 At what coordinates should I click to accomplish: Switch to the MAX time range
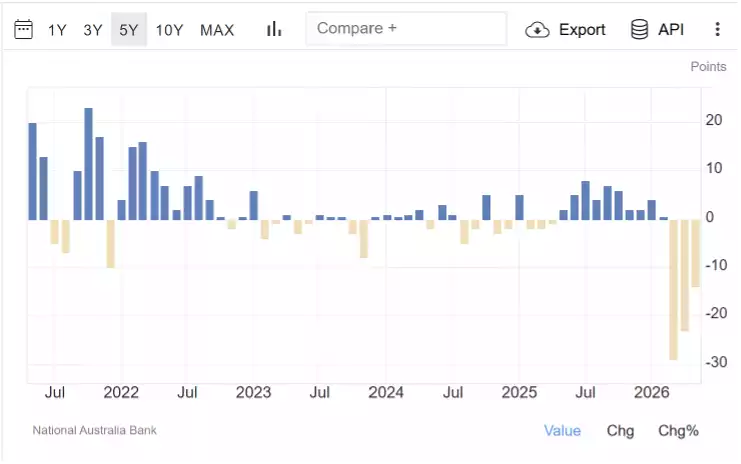[x=217, y=30]
